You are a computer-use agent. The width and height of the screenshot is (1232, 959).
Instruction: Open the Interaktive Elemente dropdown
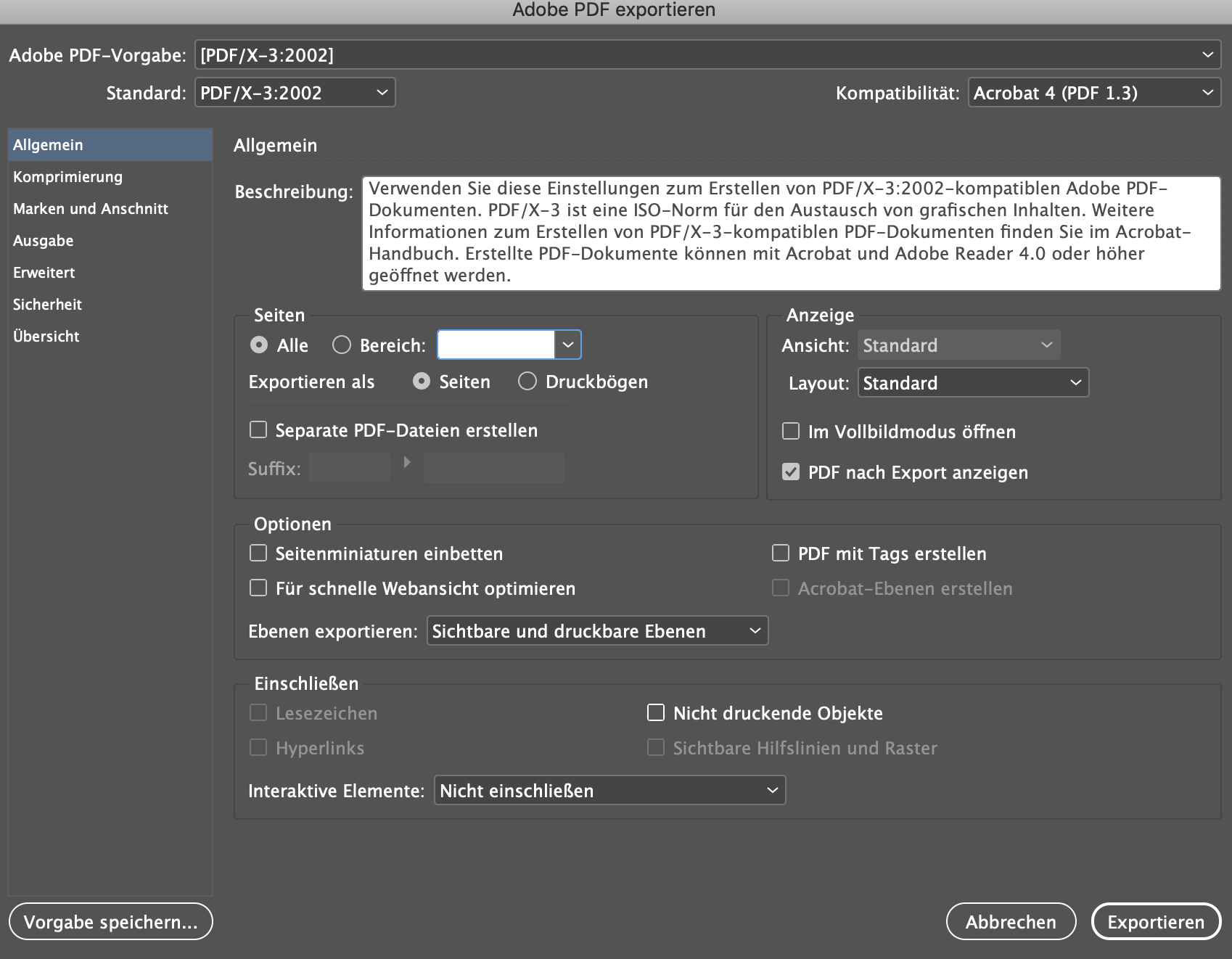[609, 791]
